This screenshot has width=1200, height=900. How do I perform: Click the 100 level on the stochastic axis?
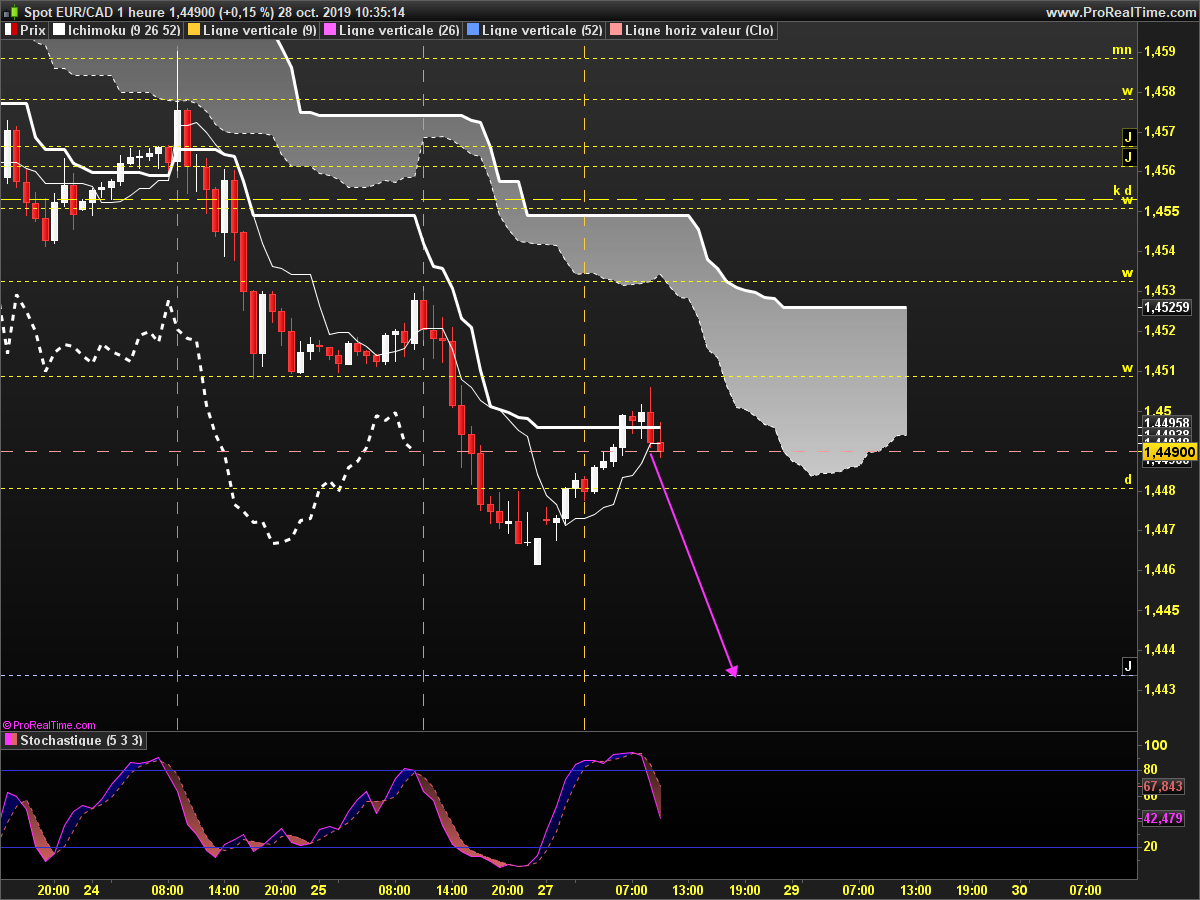tap(1156, 745)
